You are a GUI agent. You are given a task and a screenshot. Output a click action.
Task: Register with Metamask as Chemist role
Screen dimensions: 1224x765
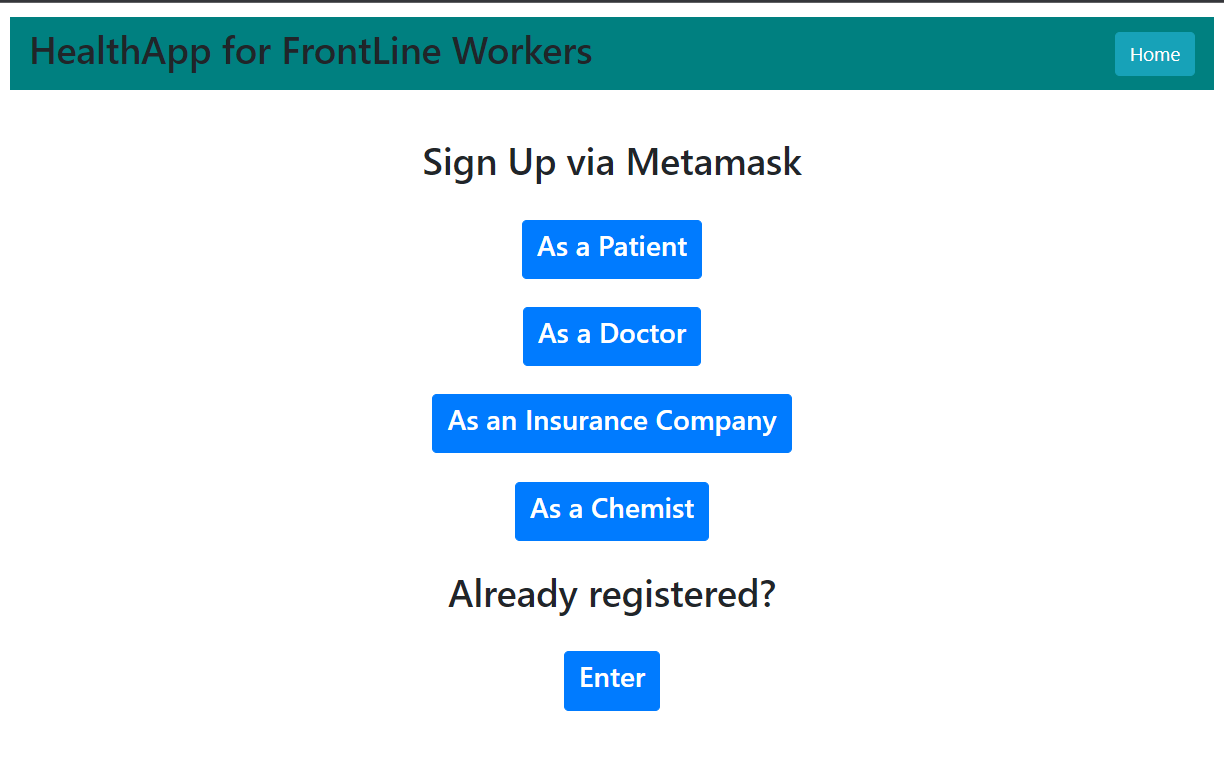coord(612,511)
